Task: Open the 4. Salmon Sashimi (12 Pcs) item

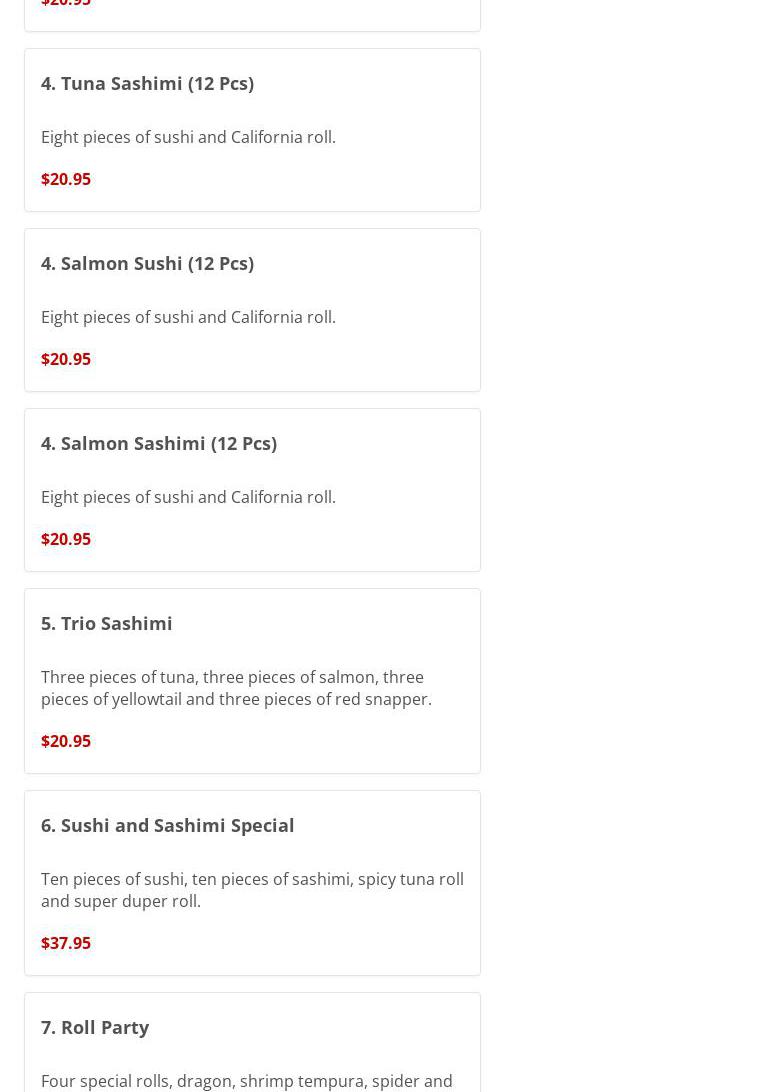Action: (x=159, y=443)
